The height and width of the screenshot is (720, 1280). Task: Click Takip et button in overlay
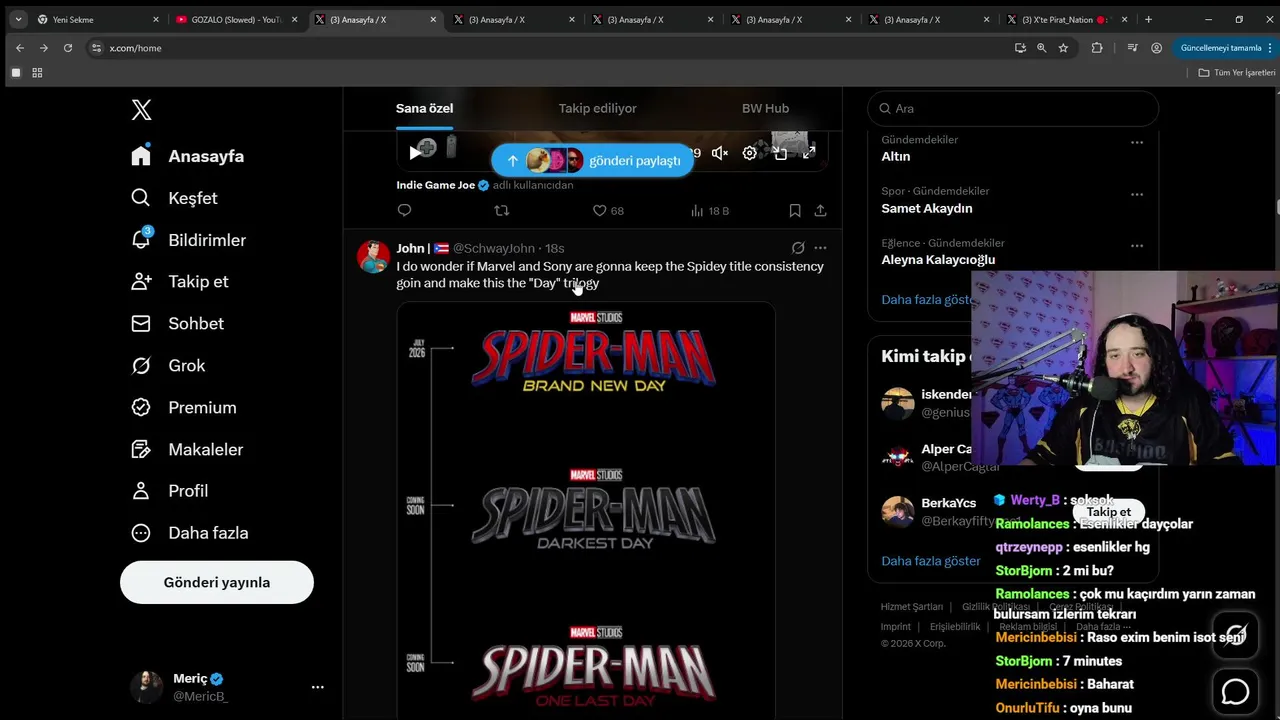pos(1108,512)
